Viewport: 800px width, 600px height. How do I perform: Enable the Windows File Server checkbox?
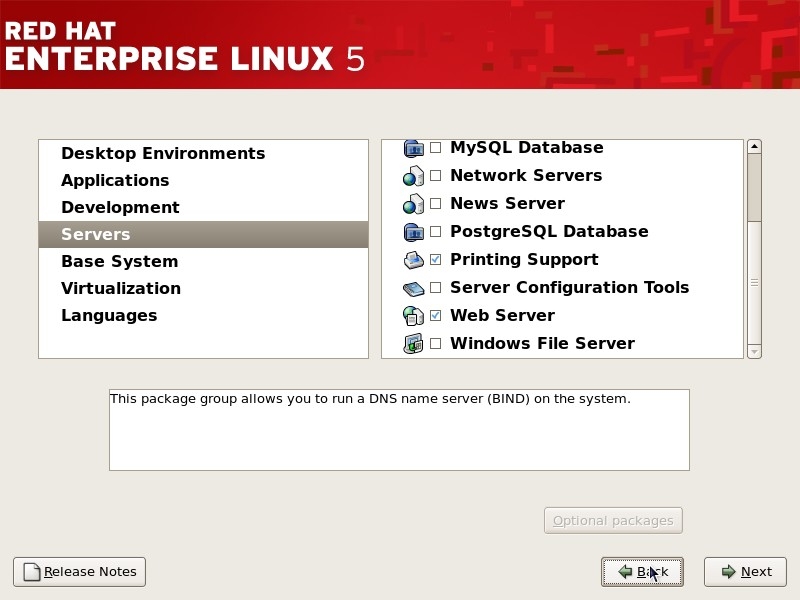click(436, 343)
